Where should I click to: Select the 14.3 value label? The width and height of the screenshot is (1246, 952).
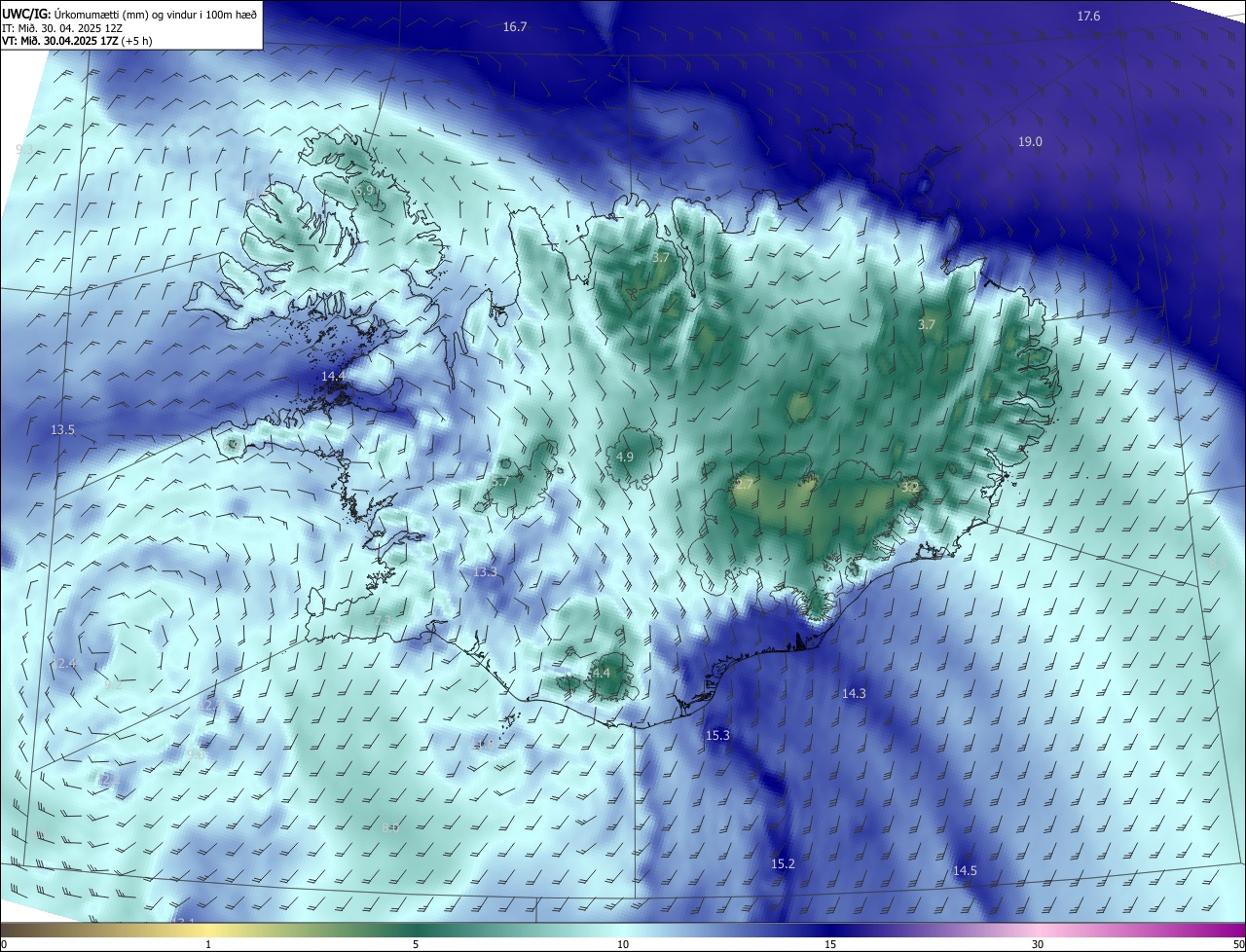[854, 694]
